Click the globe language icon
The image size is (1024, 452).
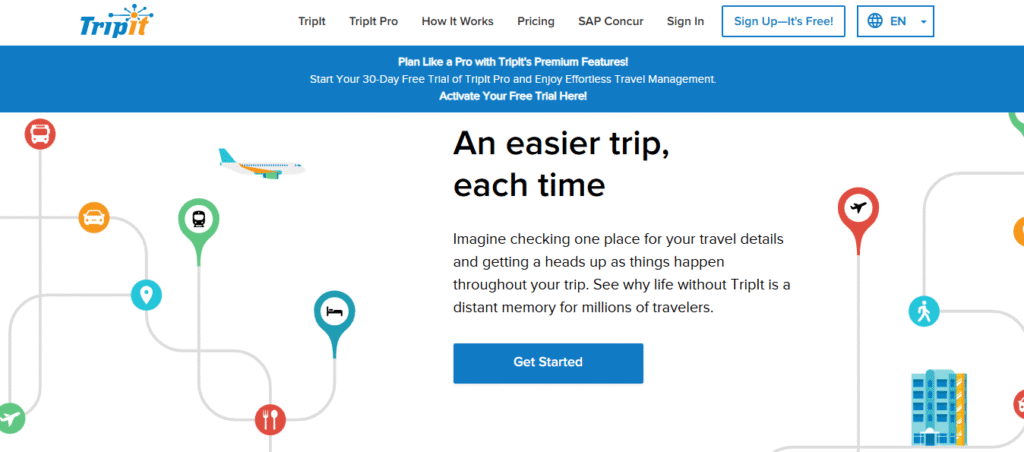(x=875, y=21)
